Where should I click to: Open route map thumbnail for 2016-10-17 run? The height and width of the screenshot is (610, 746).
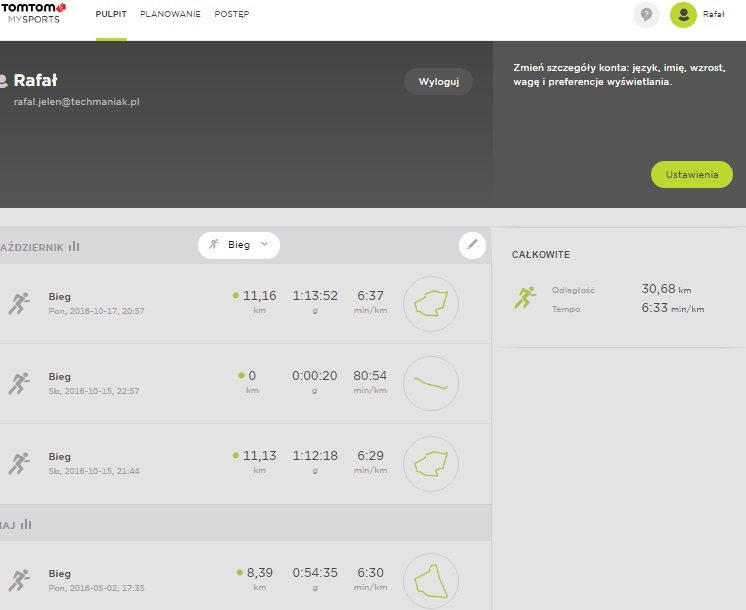(430, 304)
